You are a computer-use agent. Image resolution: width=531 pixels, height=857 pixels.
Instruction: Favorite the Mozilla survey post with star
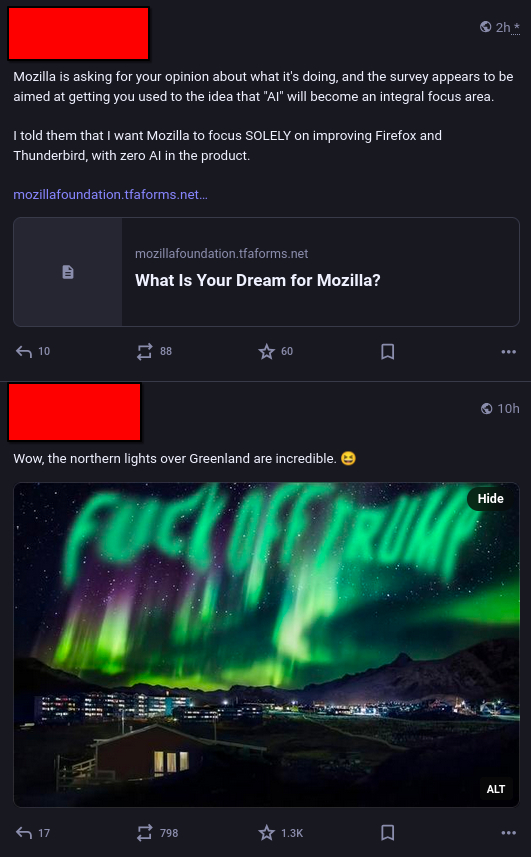(x=275, y=351)
